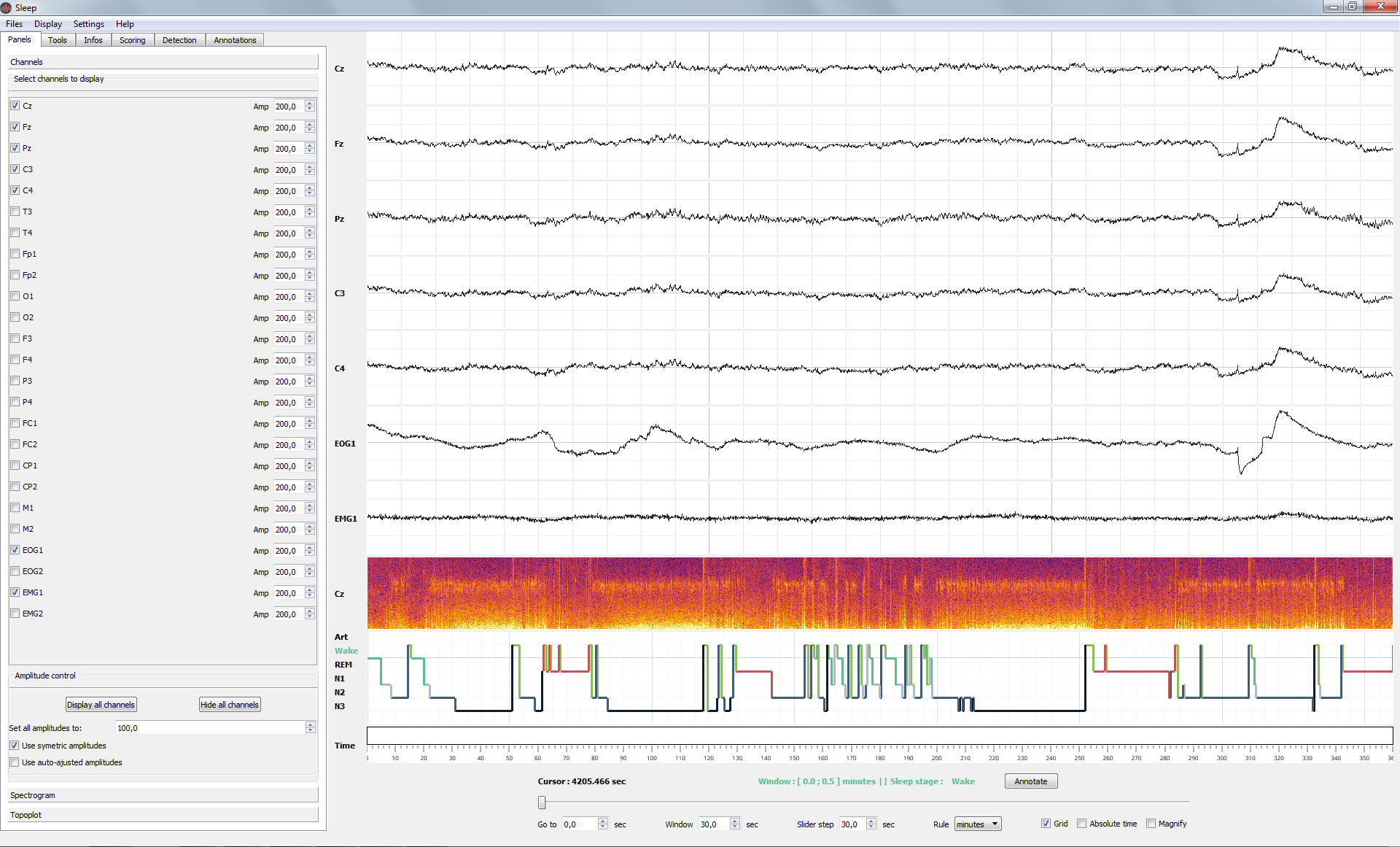Click the F3 amplitude value field
The height and width of the screenshot is (847, 1400).
(289, 339)
